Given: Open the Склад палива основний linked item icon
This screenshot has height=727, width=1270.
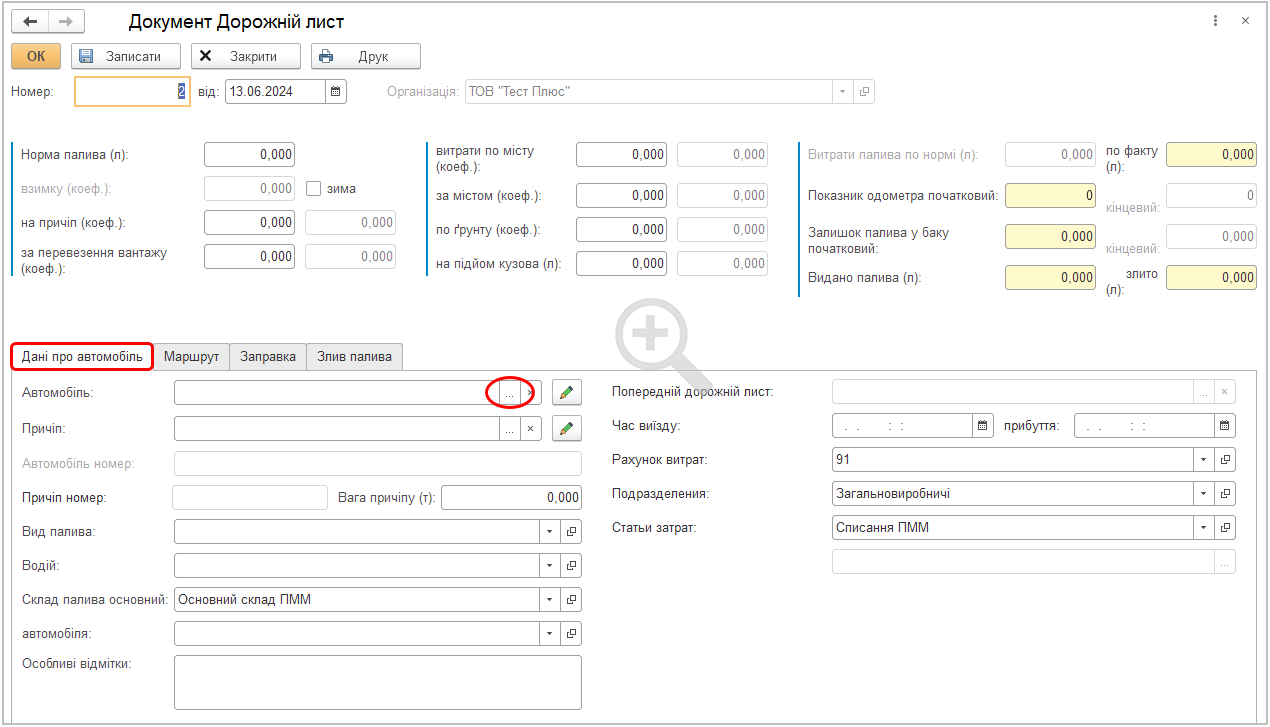Looking at the screenshot, I should coord(571,599).
